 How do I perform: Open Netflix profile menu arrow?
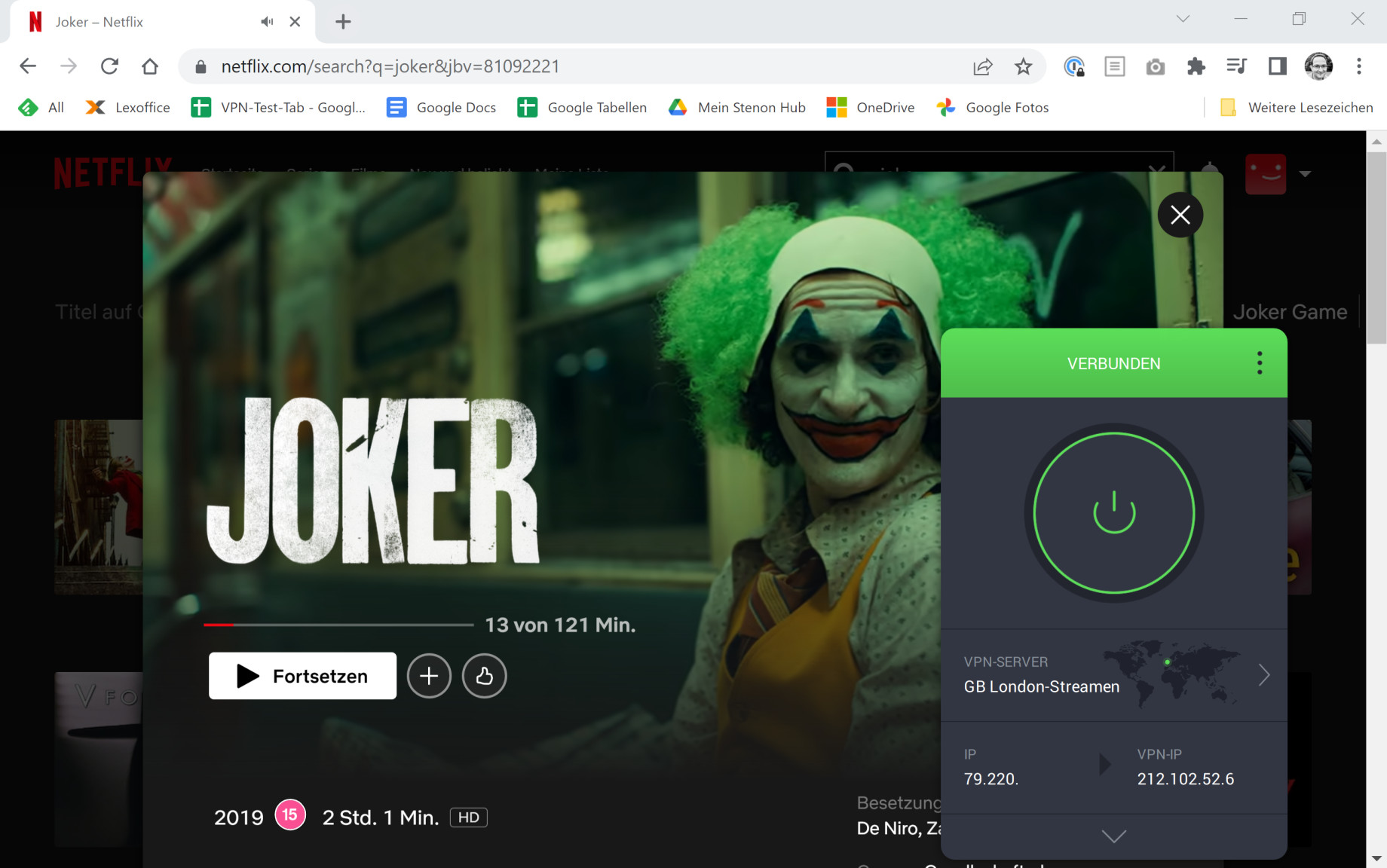tap(1305, 174)
